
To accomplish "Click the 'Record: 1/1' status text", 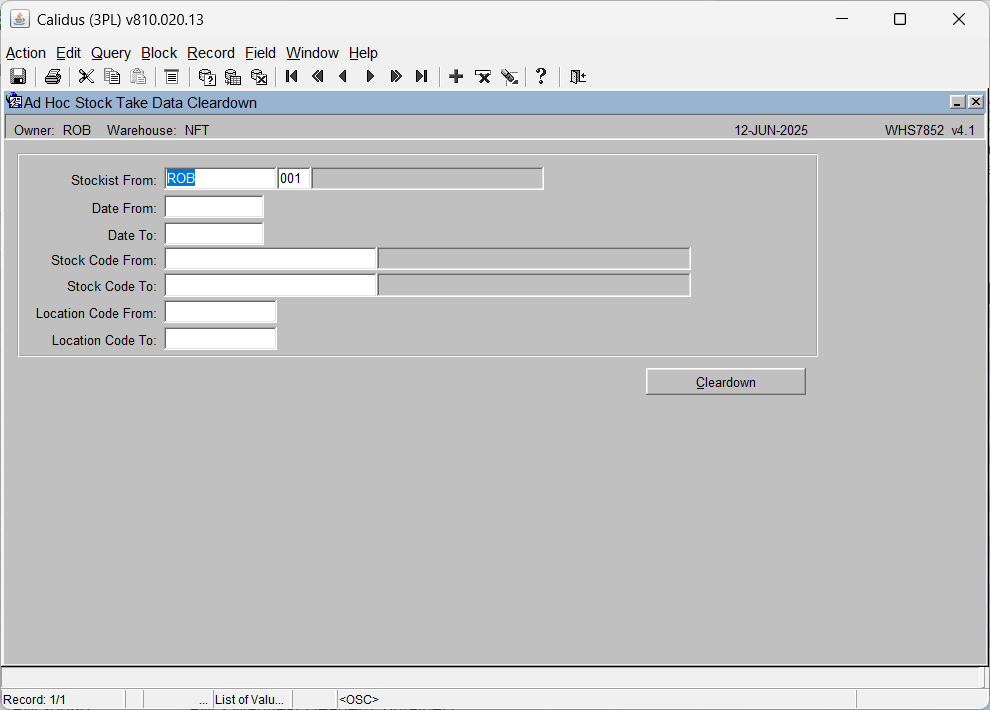I will (x=35, y=699).
